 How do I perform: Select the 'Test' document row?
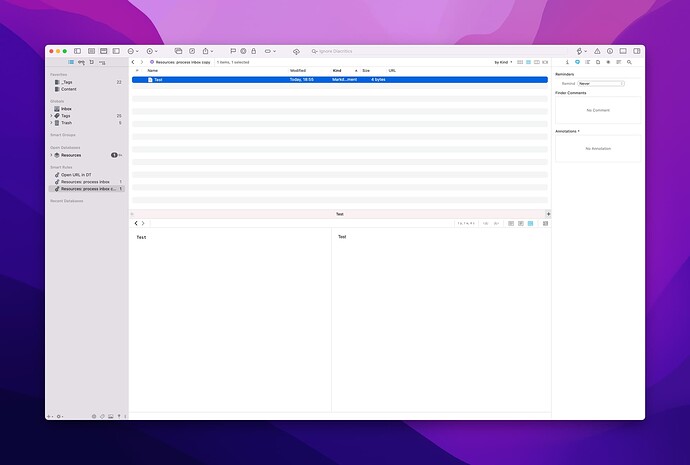(x=340, y=80)
